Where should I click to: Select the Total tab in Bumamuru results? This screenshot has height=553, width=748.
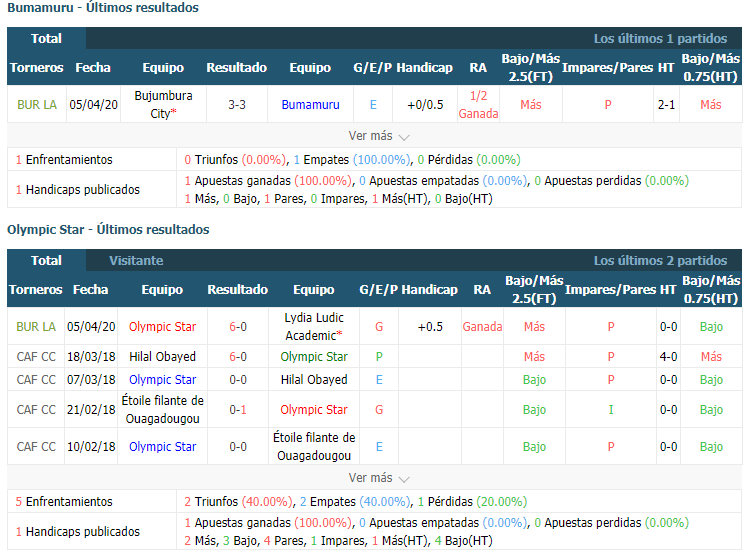[46, 38]
